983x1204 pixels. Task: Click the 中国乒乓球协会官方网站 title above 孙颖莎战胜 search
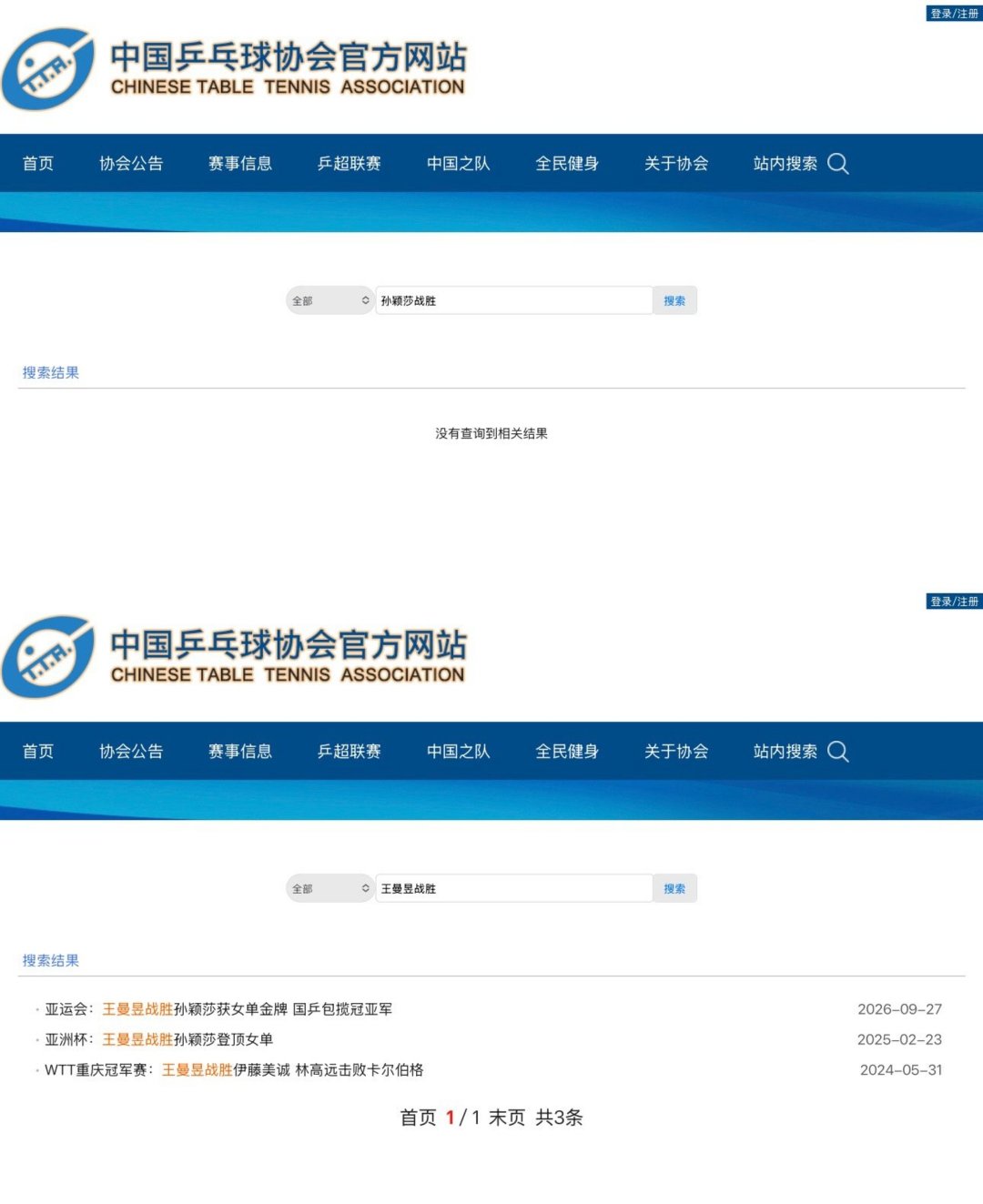289,56
